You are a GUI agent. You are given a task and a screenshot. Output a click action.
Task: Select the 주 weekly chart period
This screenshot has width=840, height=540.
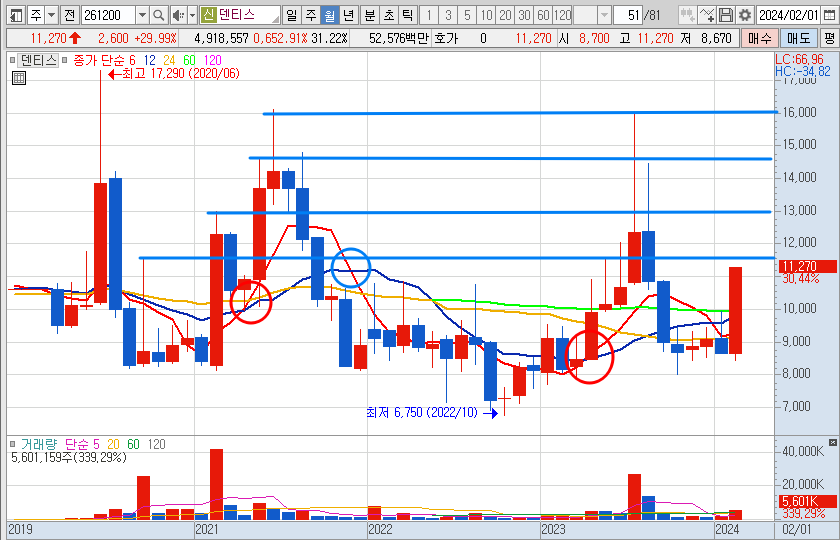[311, 15]
